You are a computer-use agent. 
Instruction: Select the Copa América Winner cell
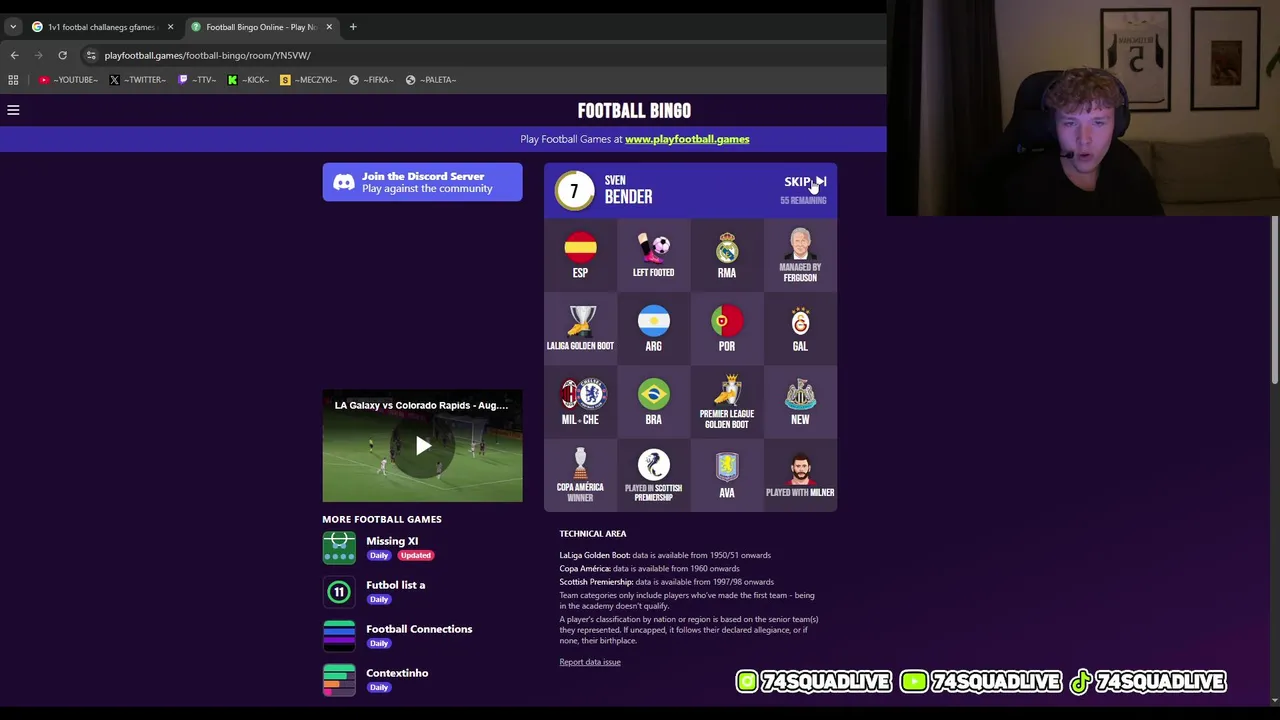click(580, 475)
